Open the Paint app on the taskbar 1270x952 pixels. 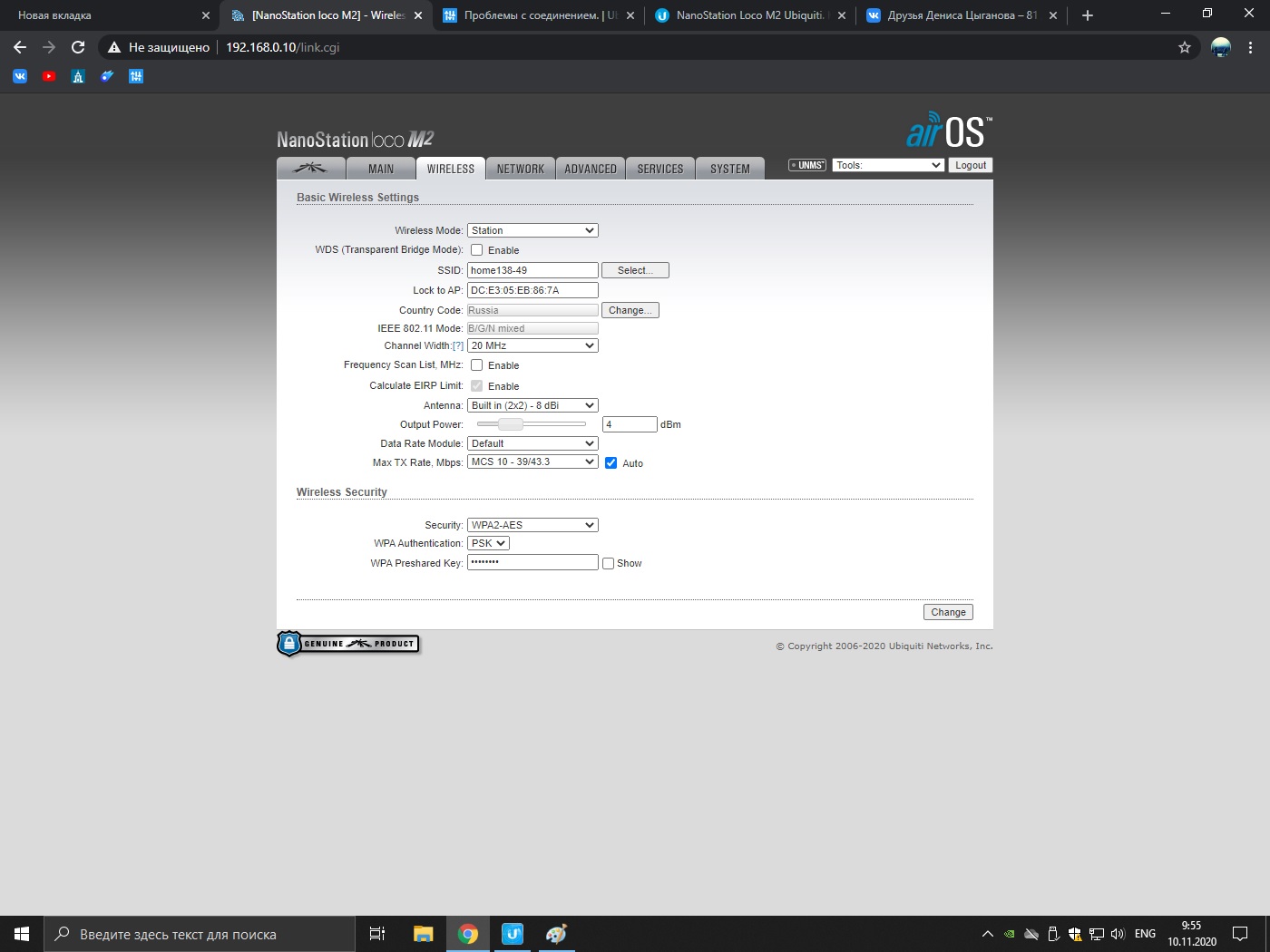tap(556, 934)
